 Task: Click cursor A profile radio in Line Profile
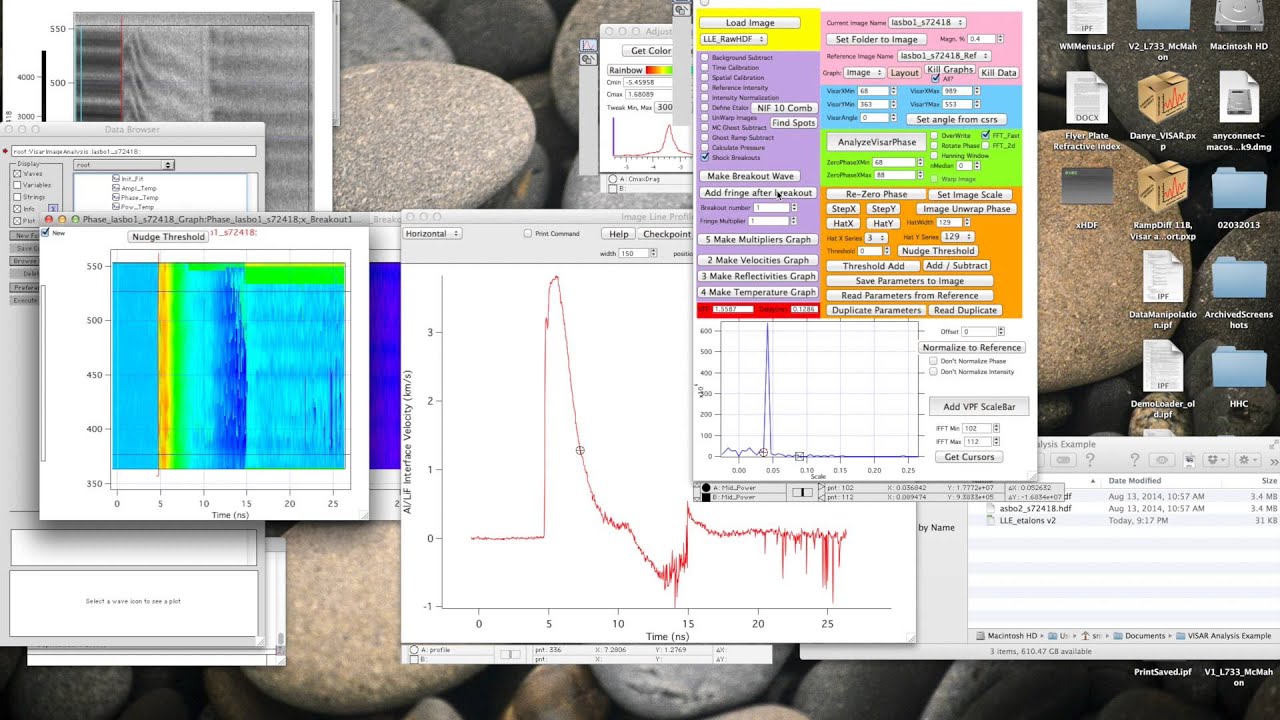[413, 650]
